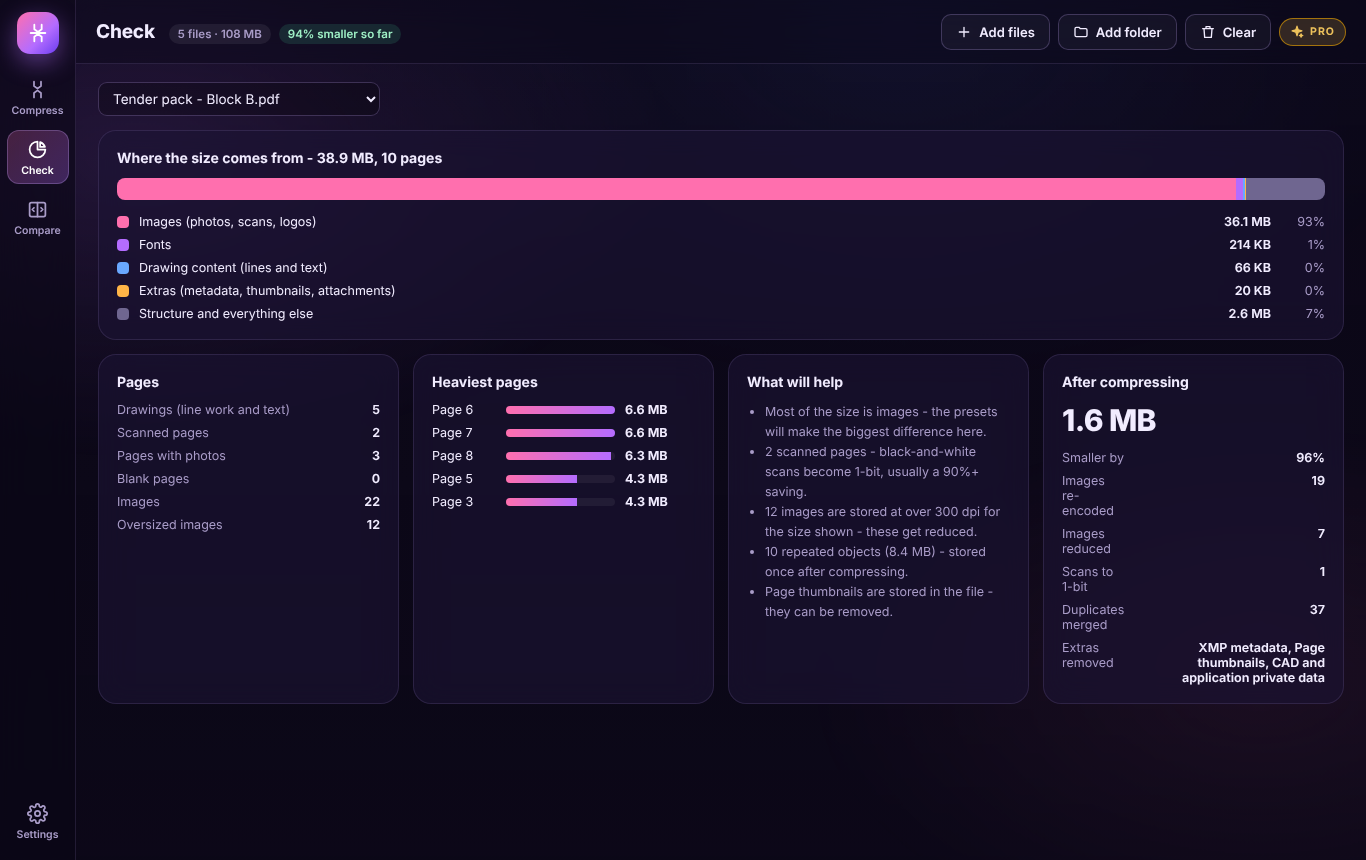The image size is (1366, 860).
Task: Click the '1.6 MB' compressed size value
Action: coord(1109,421)
